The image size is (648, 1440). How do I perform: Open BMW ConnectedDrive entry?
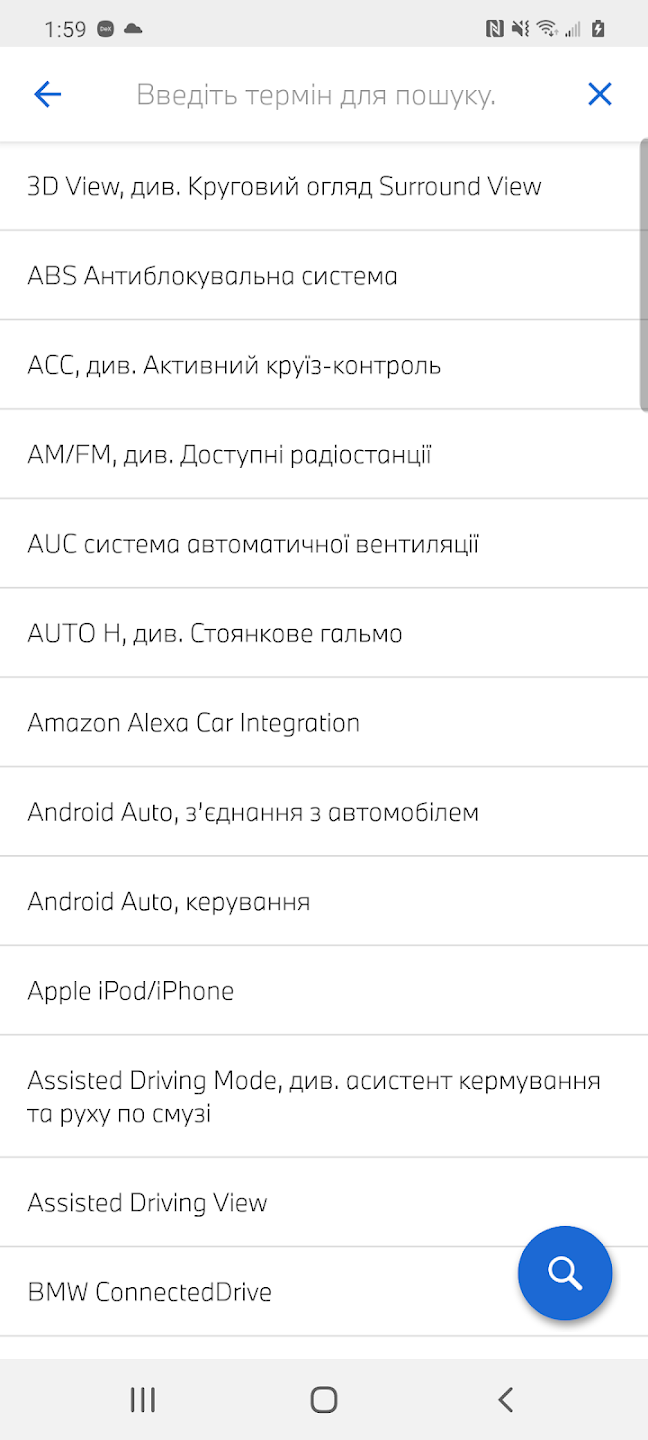click(150, 1292)
